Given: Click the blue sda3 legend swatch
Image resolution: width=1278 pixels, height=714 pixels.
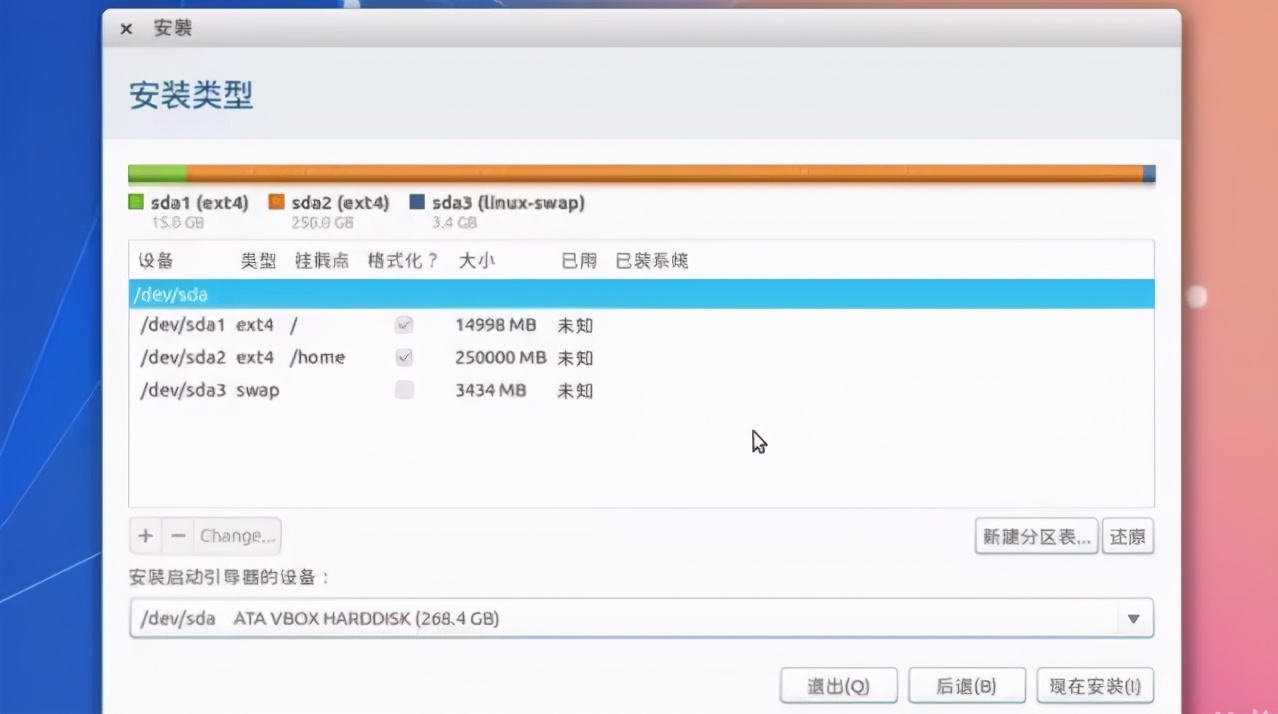Looking at the screenshot, I should [x=417, y=202].
